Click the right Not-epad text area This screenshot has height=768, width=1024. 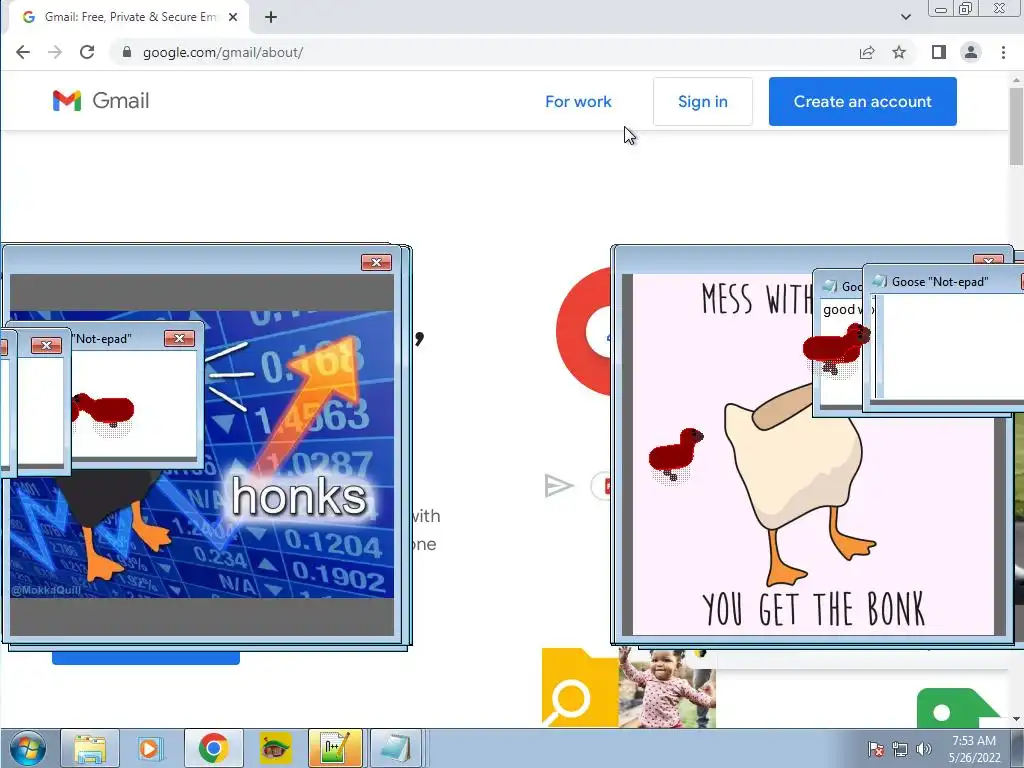(x=950, y=346)
